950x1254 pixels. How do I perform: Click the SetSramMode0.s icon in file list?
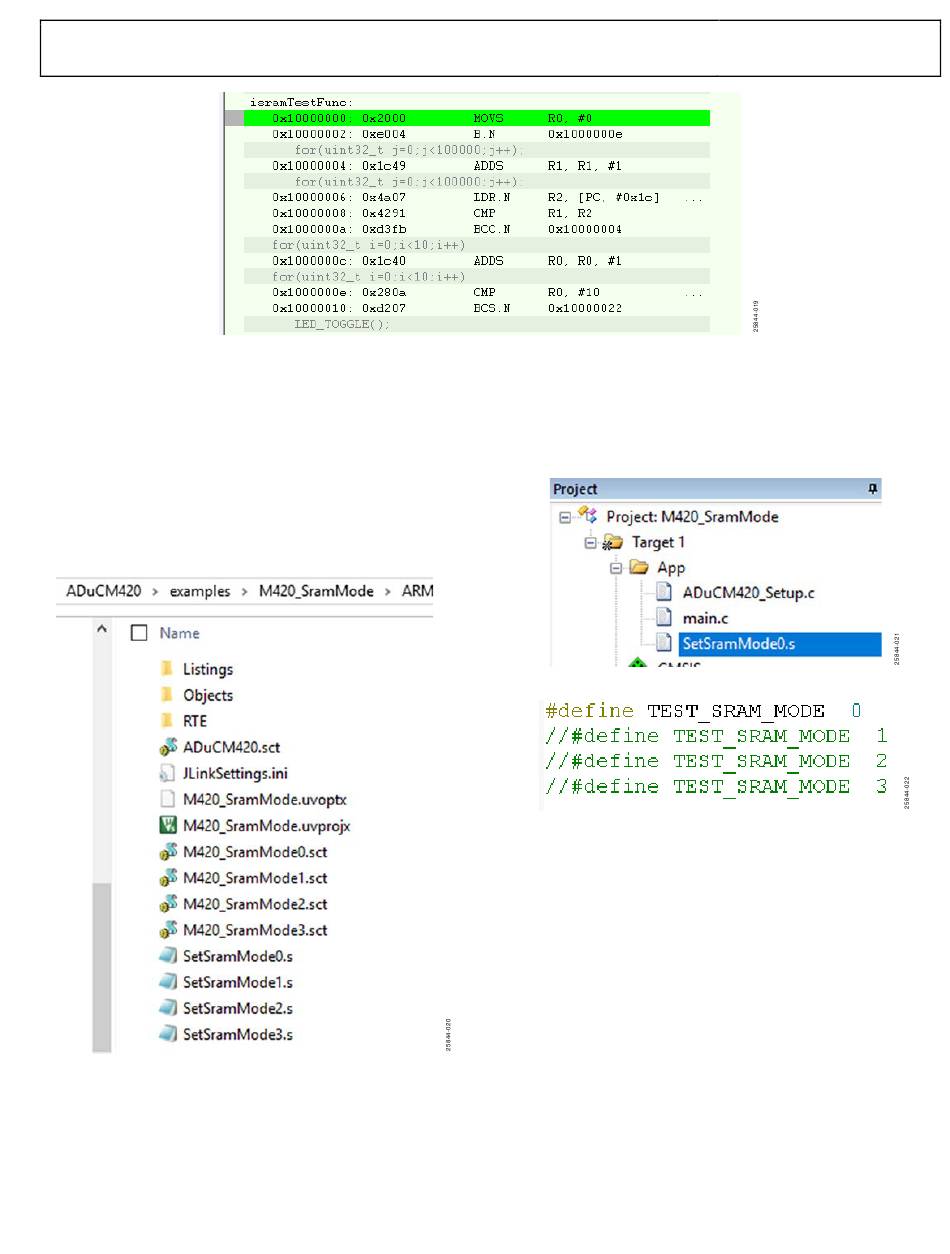click(168, 956)
